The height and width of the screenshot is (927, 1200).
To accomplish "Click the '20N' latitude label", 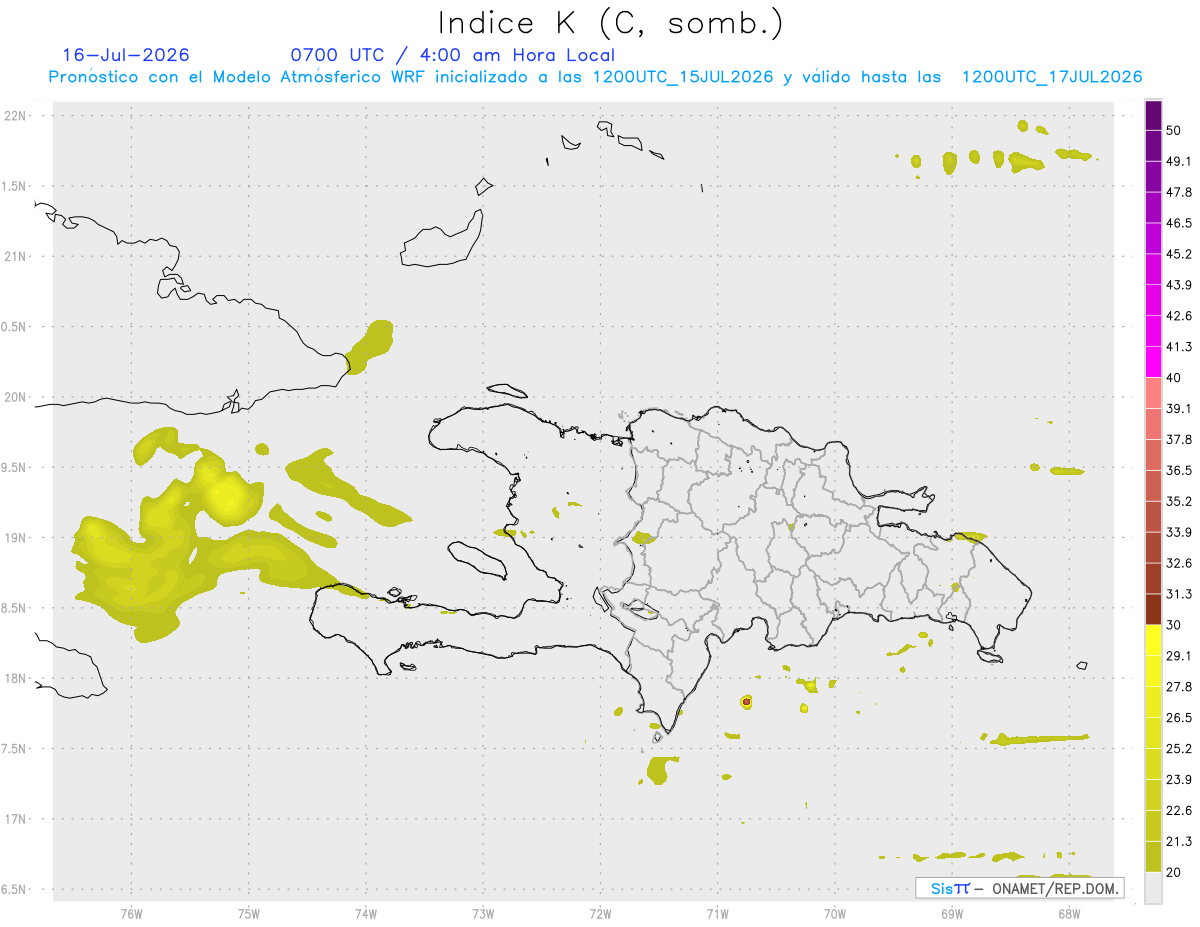I will [x=14, y=397].
